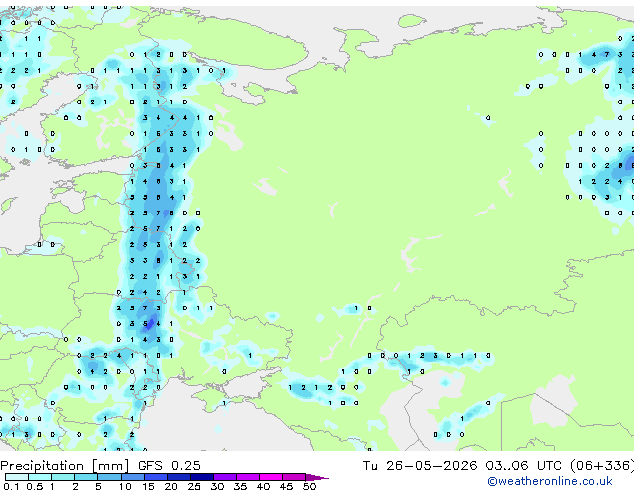Click the 45–50 mm legend swatch

click(294, 477)
